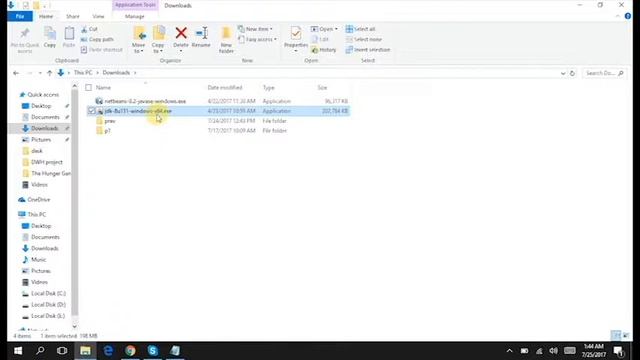Open the DWH project folder
The image size is (640, 360).
click(x=47, y=162)
